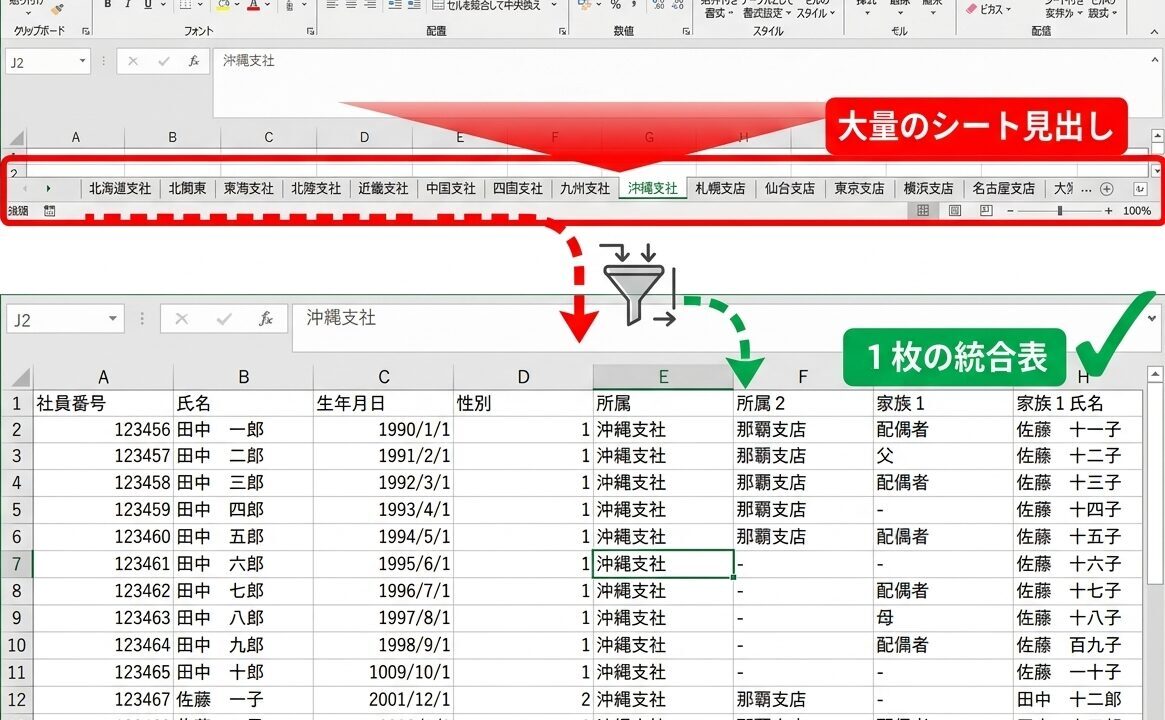Select cell containing 那覇支店 in row 2
1165x720 pixels.
point(770,429)
